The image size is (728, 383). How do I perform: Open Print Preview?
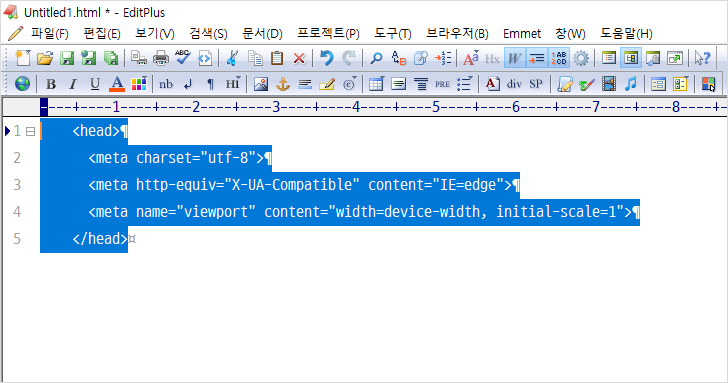pos(138,58)
